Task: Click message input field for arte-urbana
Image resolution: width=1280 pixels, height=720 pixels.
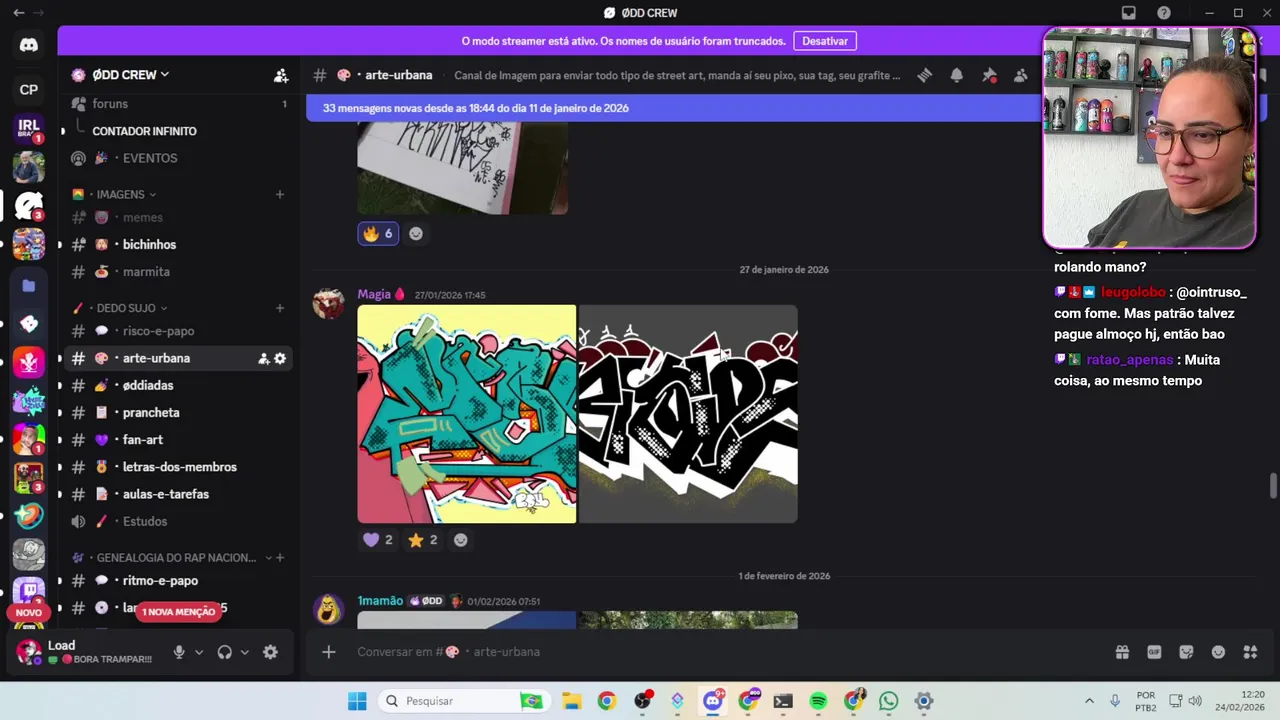Action: point(730,652)
